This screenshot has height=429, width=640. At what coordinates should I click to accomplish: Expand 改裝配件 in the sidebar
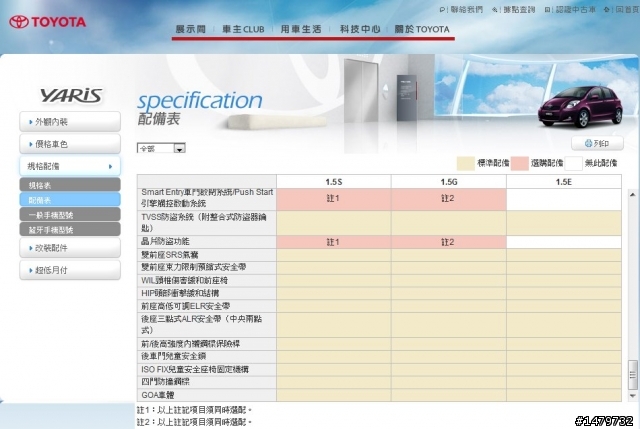(70, 248)
